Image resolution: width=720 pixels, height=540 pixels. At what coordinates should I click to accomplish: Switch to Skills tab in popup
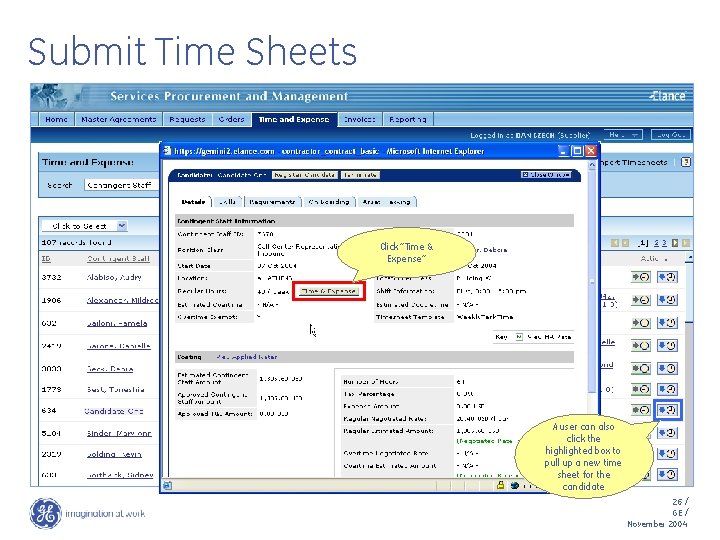point(227,202)
